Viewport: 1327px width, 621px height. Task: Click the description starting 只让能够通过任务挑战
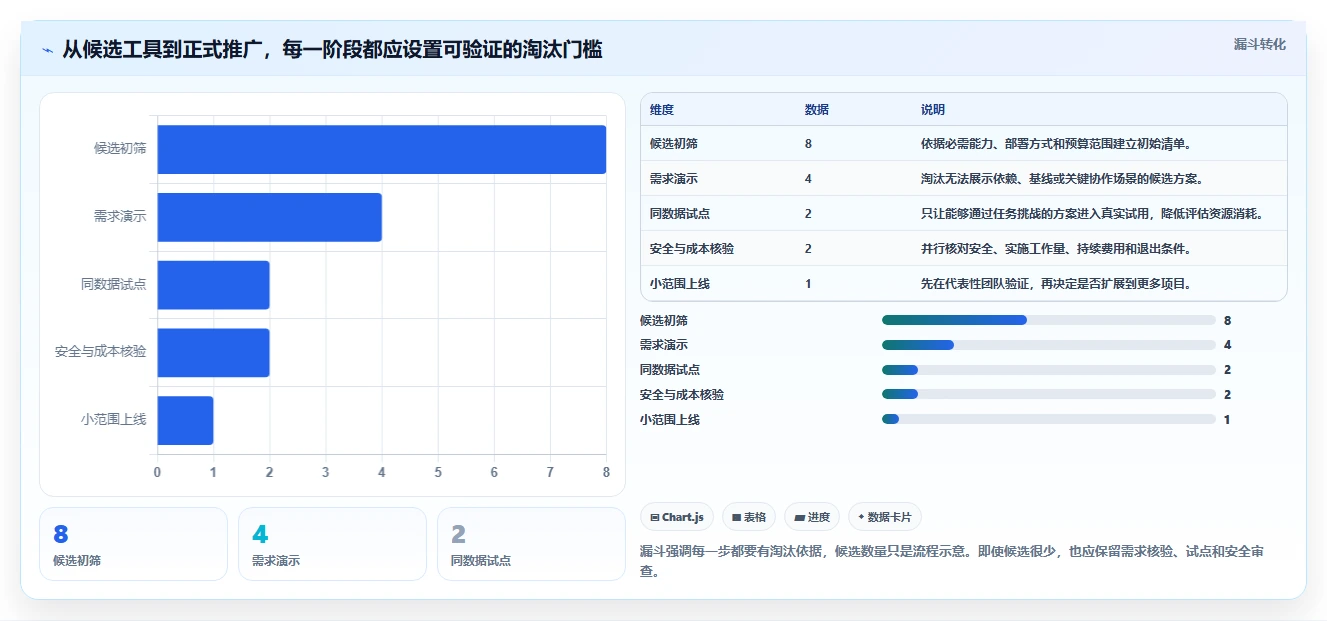[x=1092, y=214]
